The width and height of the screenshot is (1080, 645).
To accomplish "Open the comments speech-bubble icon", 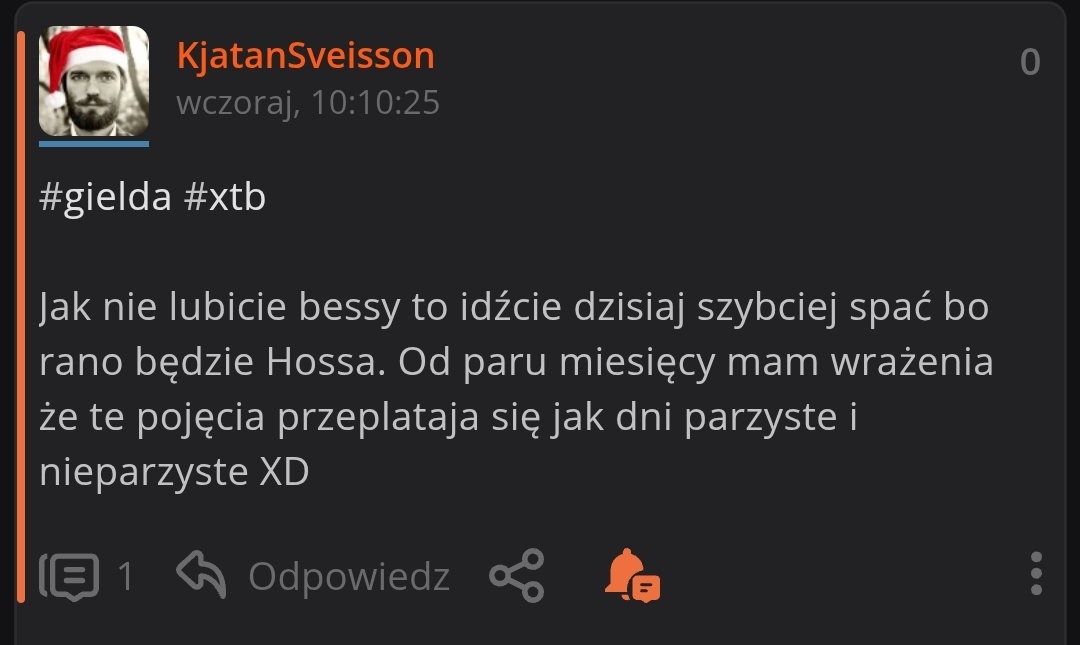I will (x=69, y=576).
